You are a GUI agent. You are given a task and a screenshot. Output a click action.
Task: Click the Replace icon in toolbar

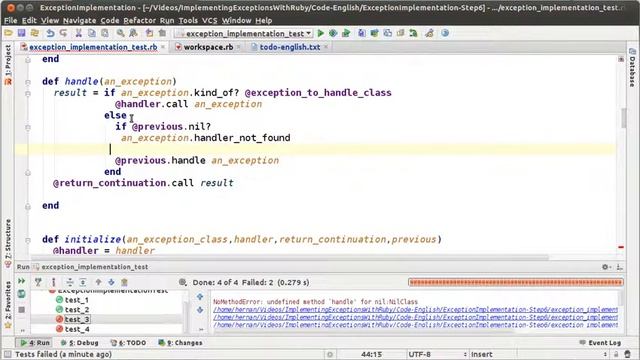coord(133,33)
